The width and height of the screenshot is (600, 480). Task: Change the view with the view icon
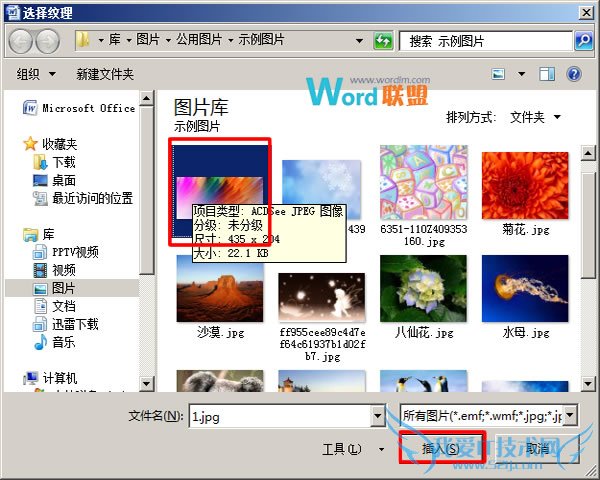(x=498, y=74)
